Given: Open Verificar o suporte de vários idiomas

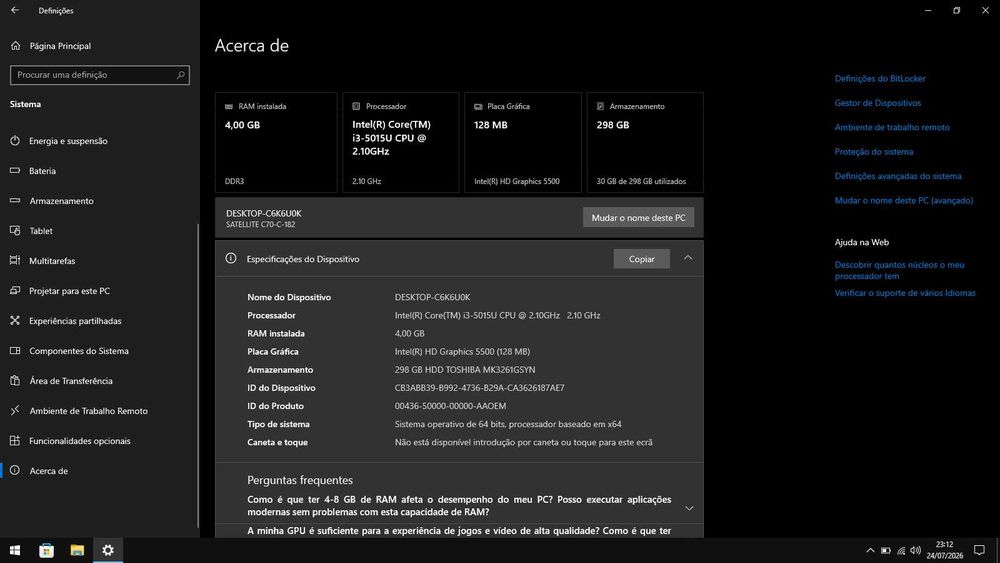Looking at the screenshot, I should click(x=905, y=293).
